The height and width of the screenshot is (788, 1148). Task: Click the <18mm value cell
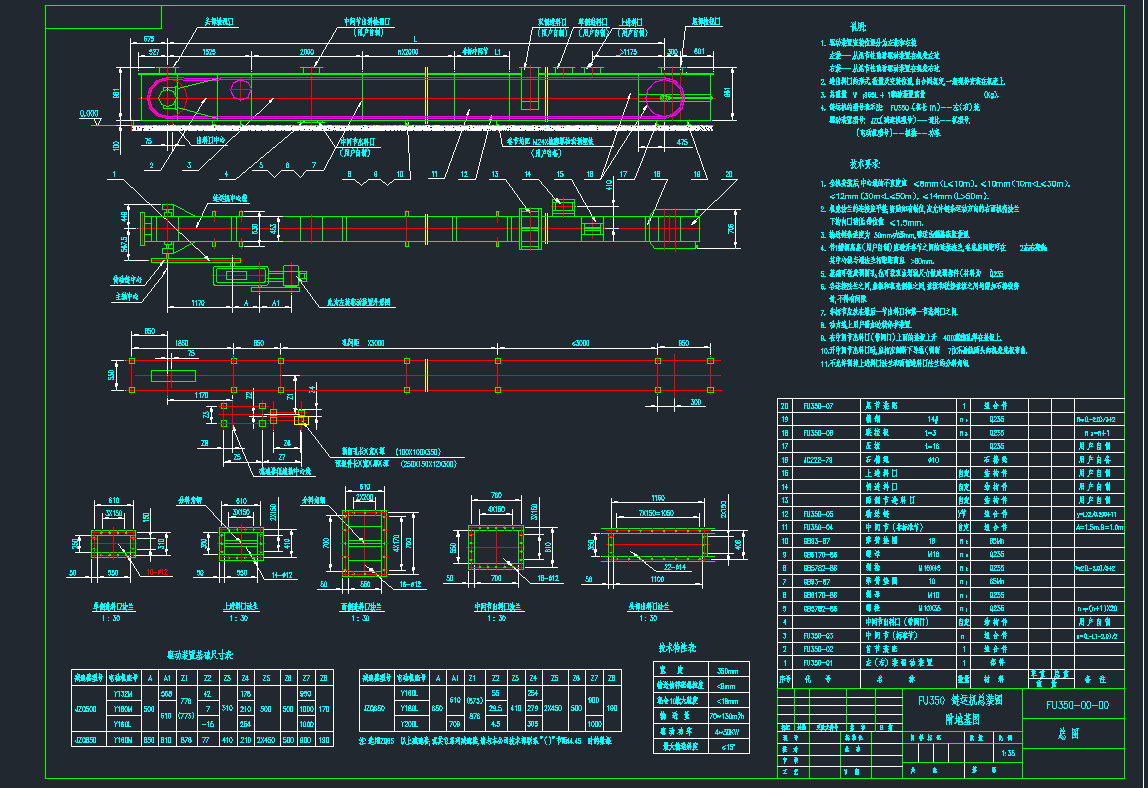click(x=728, y=702)
